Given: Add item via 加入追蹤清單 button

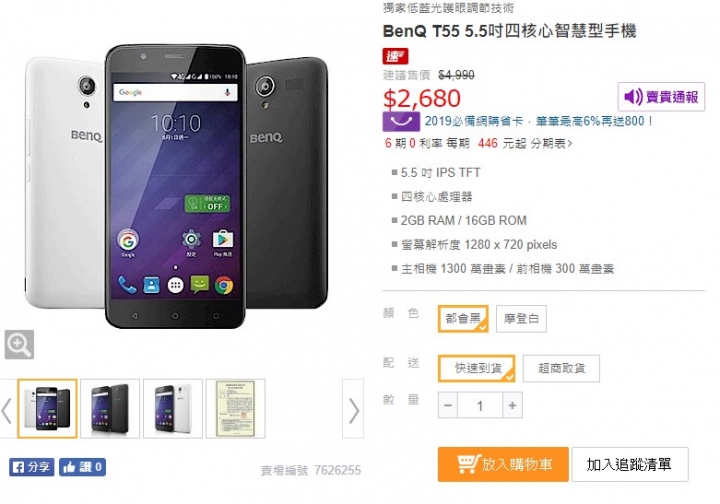Looking at the screenshot, I should 630,465.
